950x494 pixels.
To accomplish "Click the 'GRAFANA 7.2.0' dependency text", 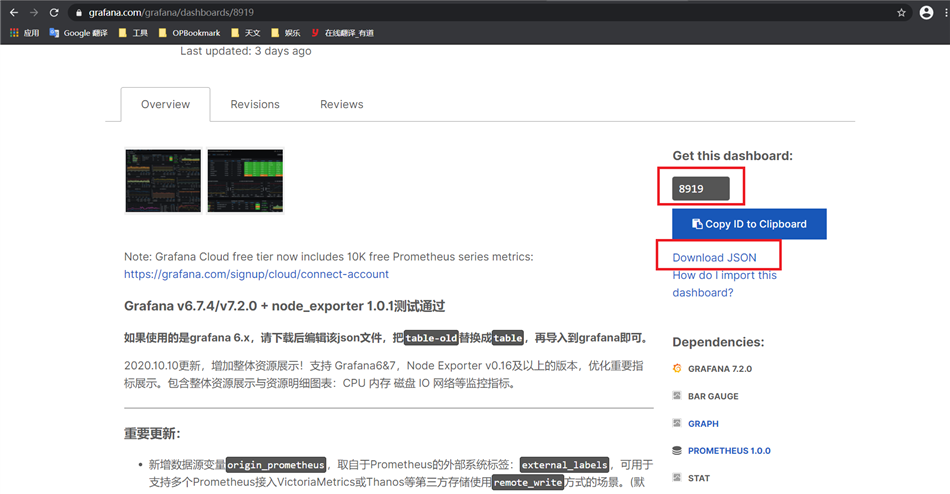I will click(720, 369).
